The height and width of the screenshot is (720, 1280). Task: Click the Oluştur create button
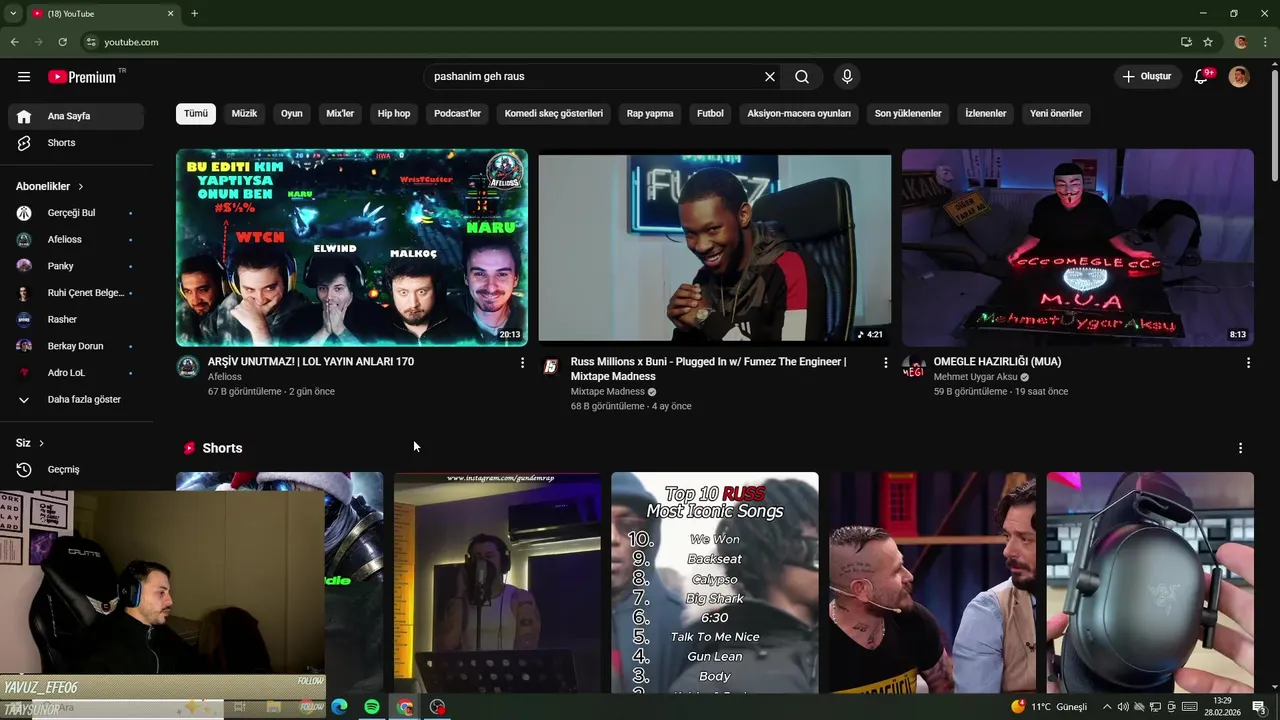1146,77
